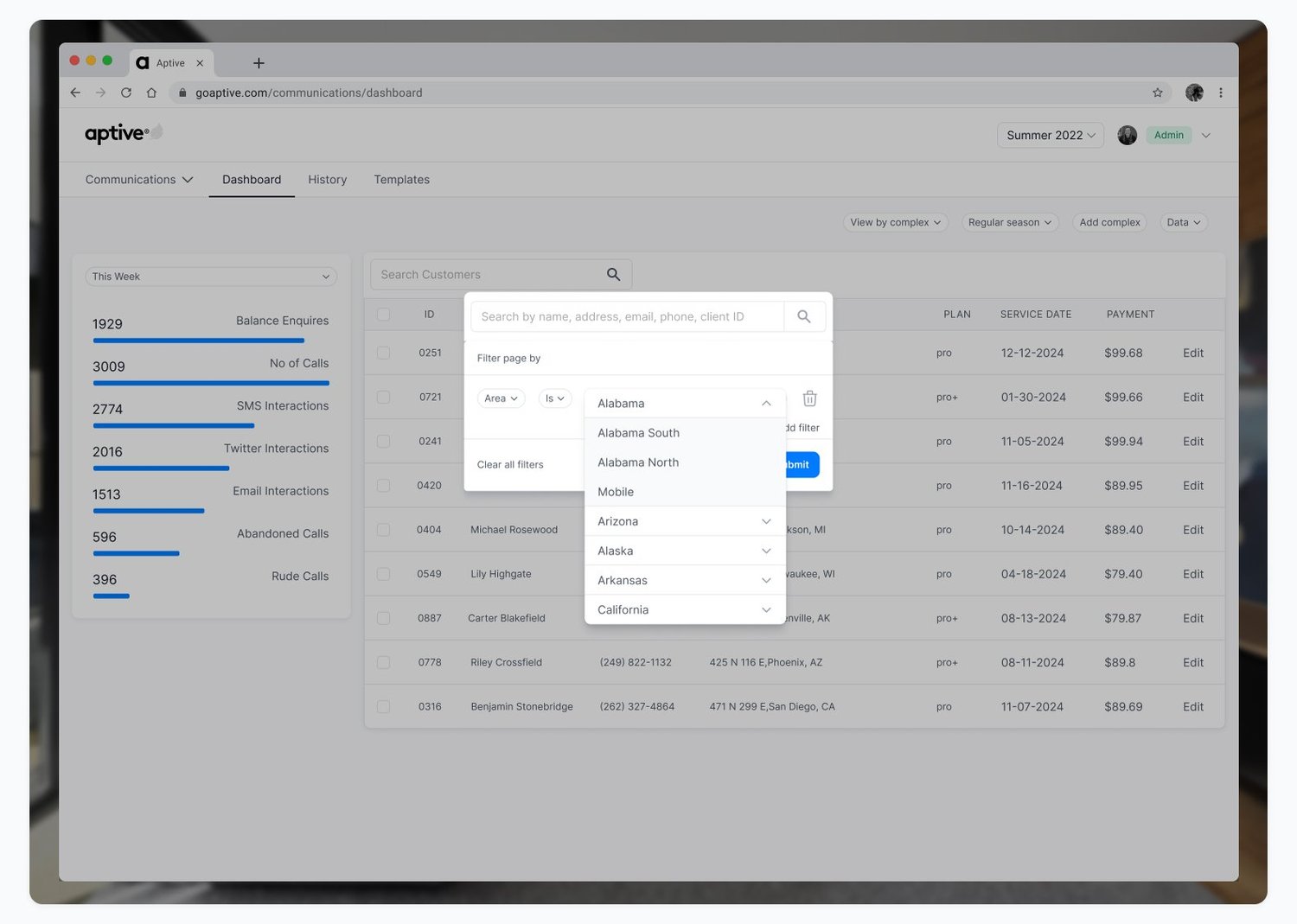1297x924 pixels.
Task: Open the View by complex dropdown
Action: (896, 222)
